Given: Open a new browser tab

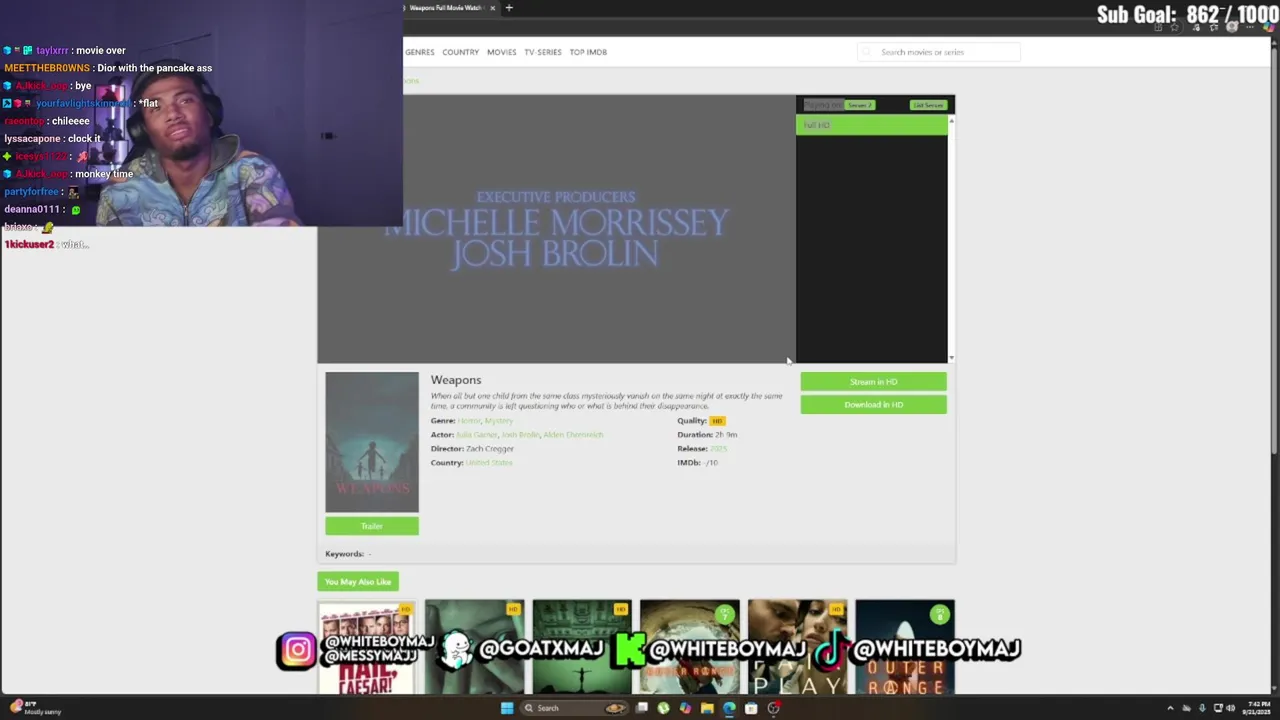Looking at the screenshot, I should (509, 8).
